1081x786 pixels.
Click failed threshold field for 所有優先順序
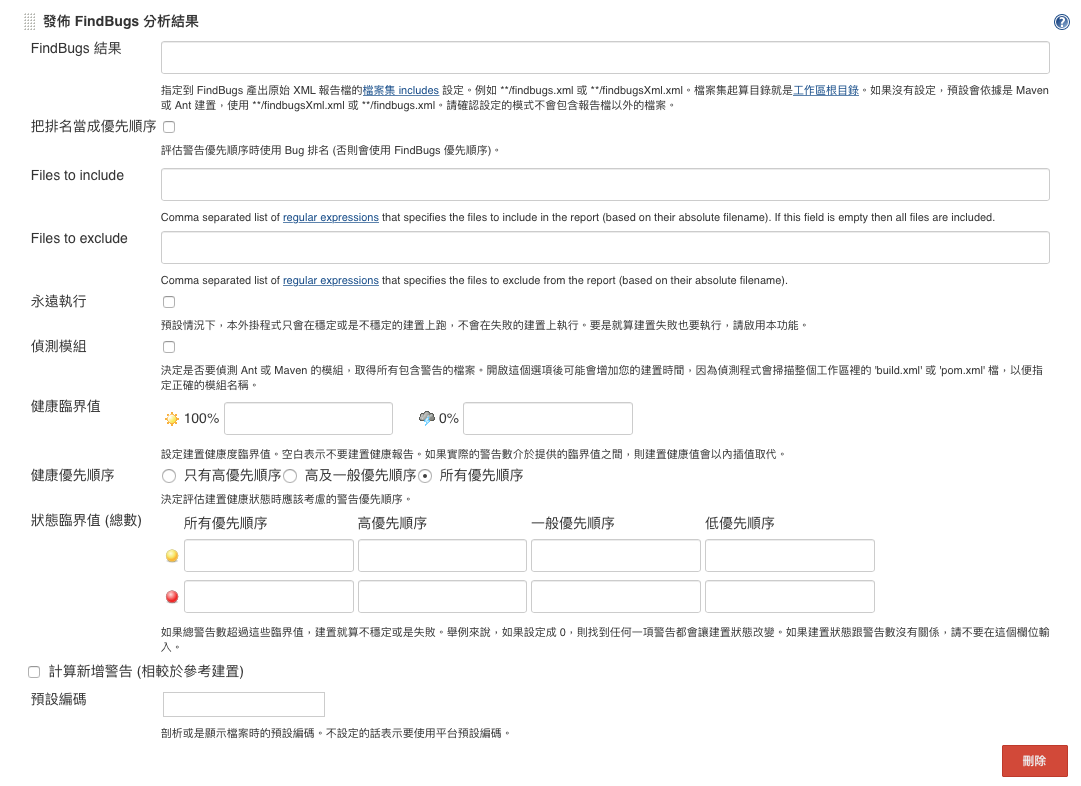point(269,596)
